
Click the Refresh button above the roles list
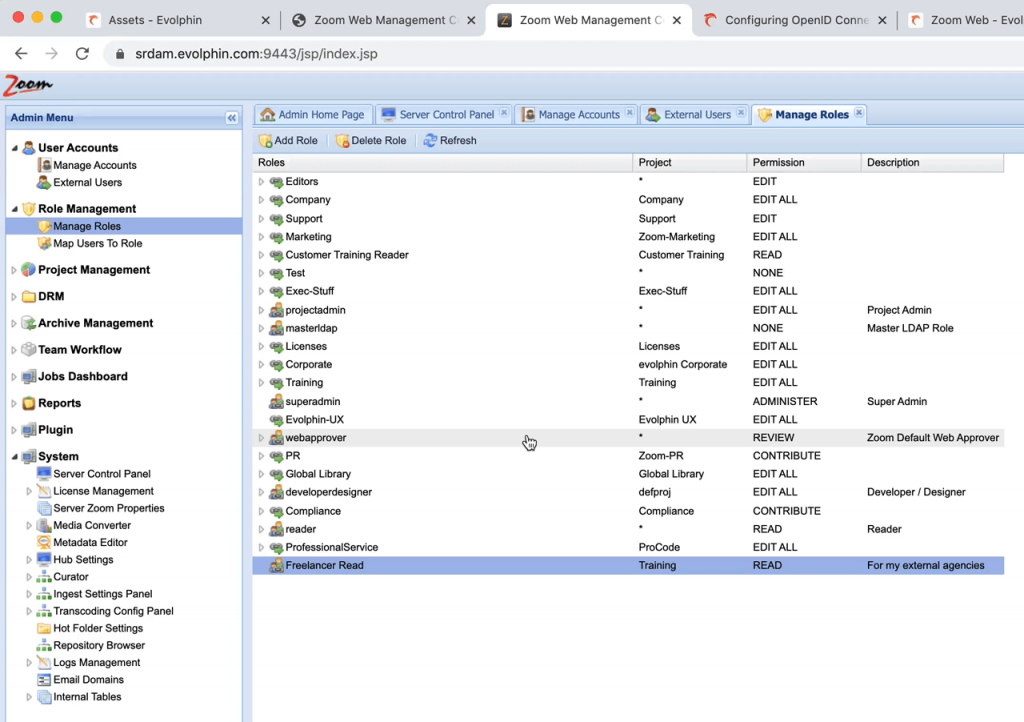450,140
